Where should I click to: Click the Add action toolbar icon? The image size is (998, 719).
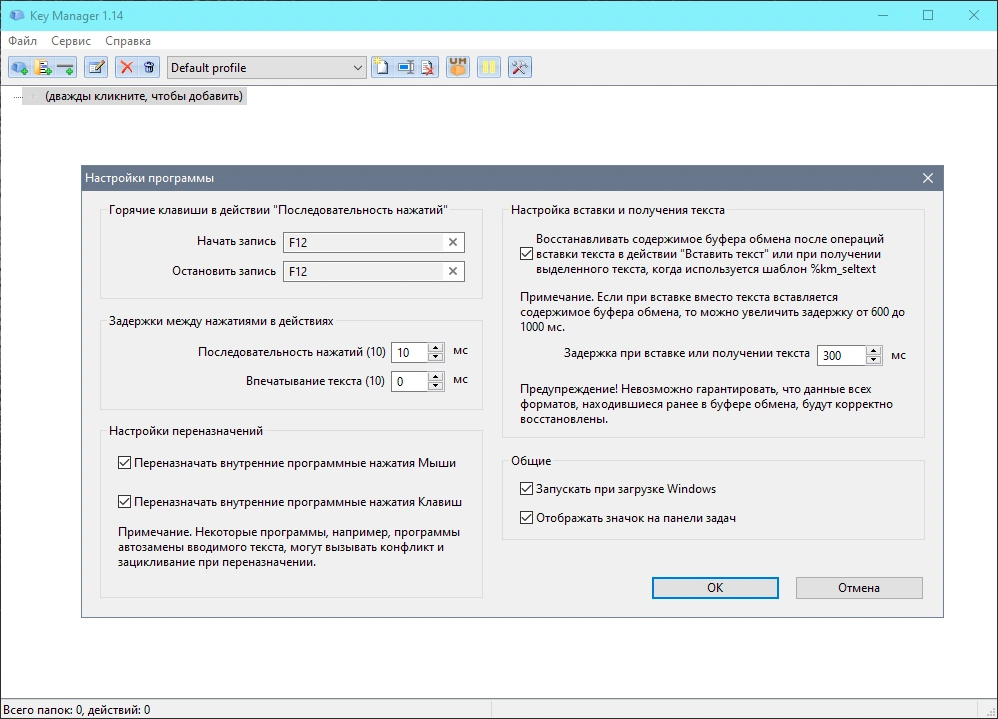pos(20,67)
